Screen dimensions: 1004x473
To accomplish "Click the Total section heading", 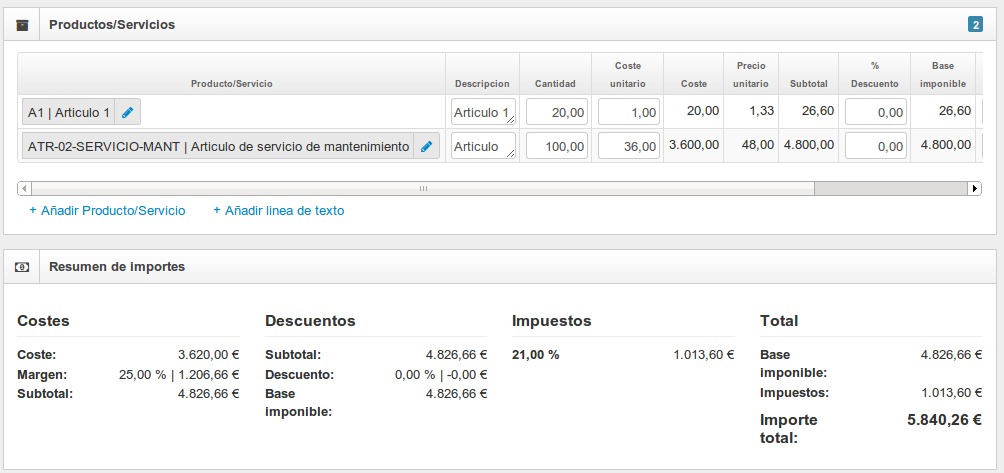I will tap(779, 321).
